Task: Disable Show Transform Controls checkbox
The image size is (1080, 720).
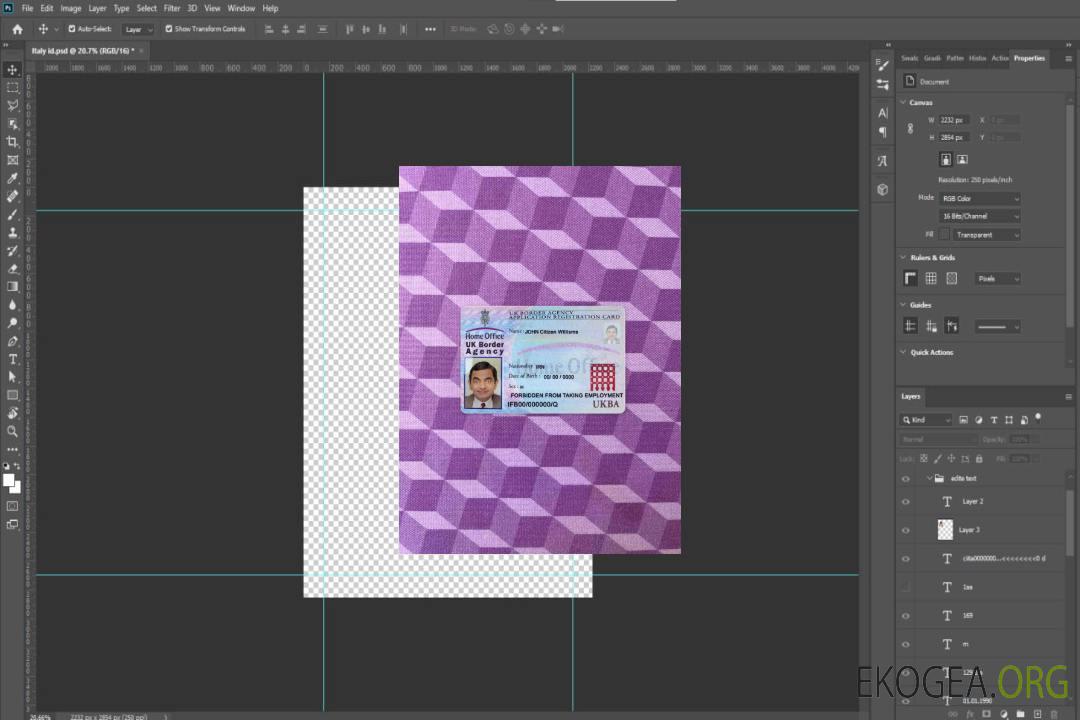Action: point(169,29)
